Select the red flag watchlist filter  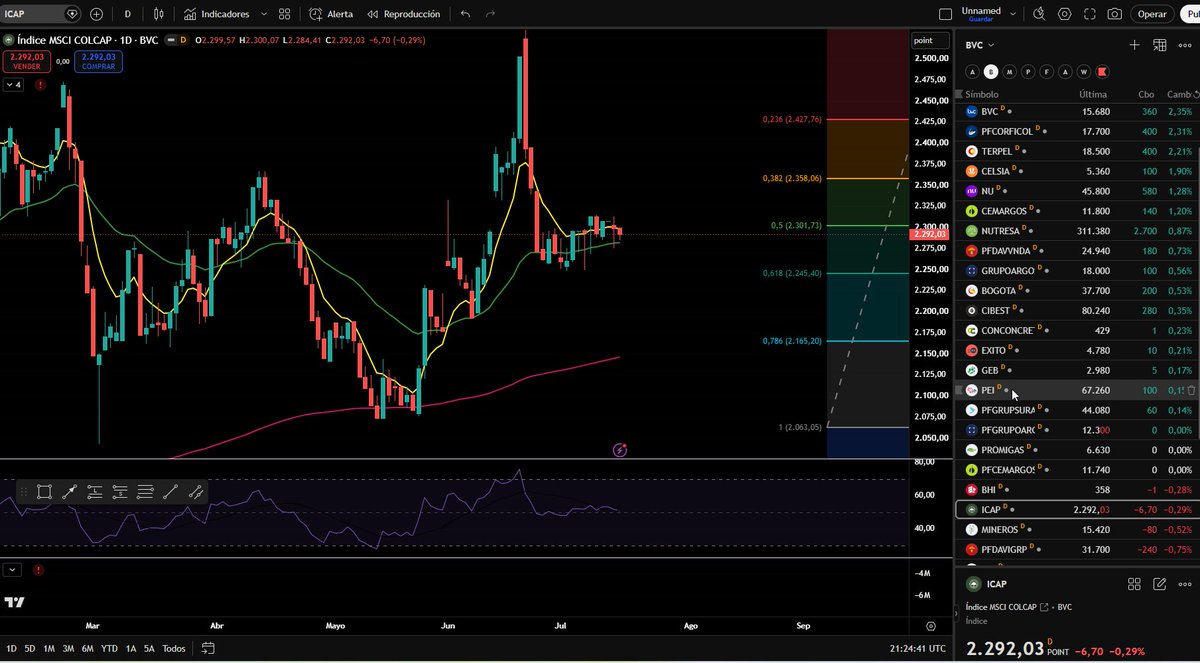(x=1101, y=72)
